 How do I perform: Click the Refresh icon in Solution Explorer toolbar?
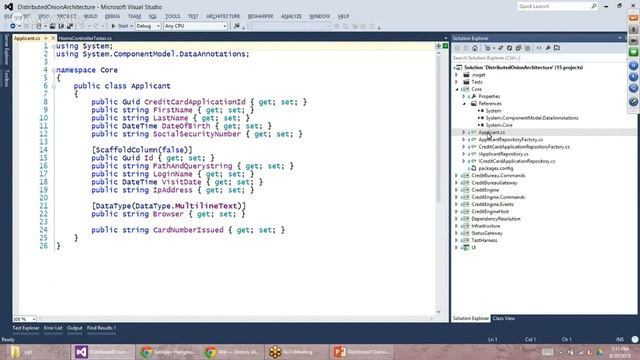click(x=509, y=48)
